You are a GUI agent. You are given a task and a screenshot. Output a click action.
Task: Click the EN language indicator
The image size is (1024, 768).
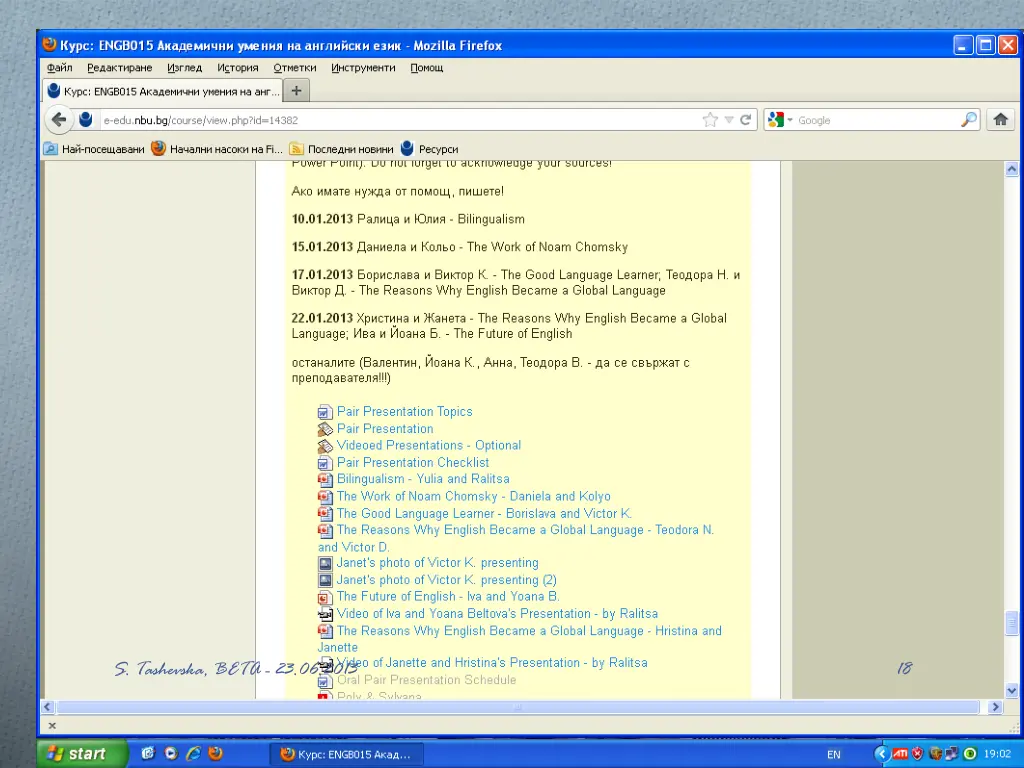(834, 754)
